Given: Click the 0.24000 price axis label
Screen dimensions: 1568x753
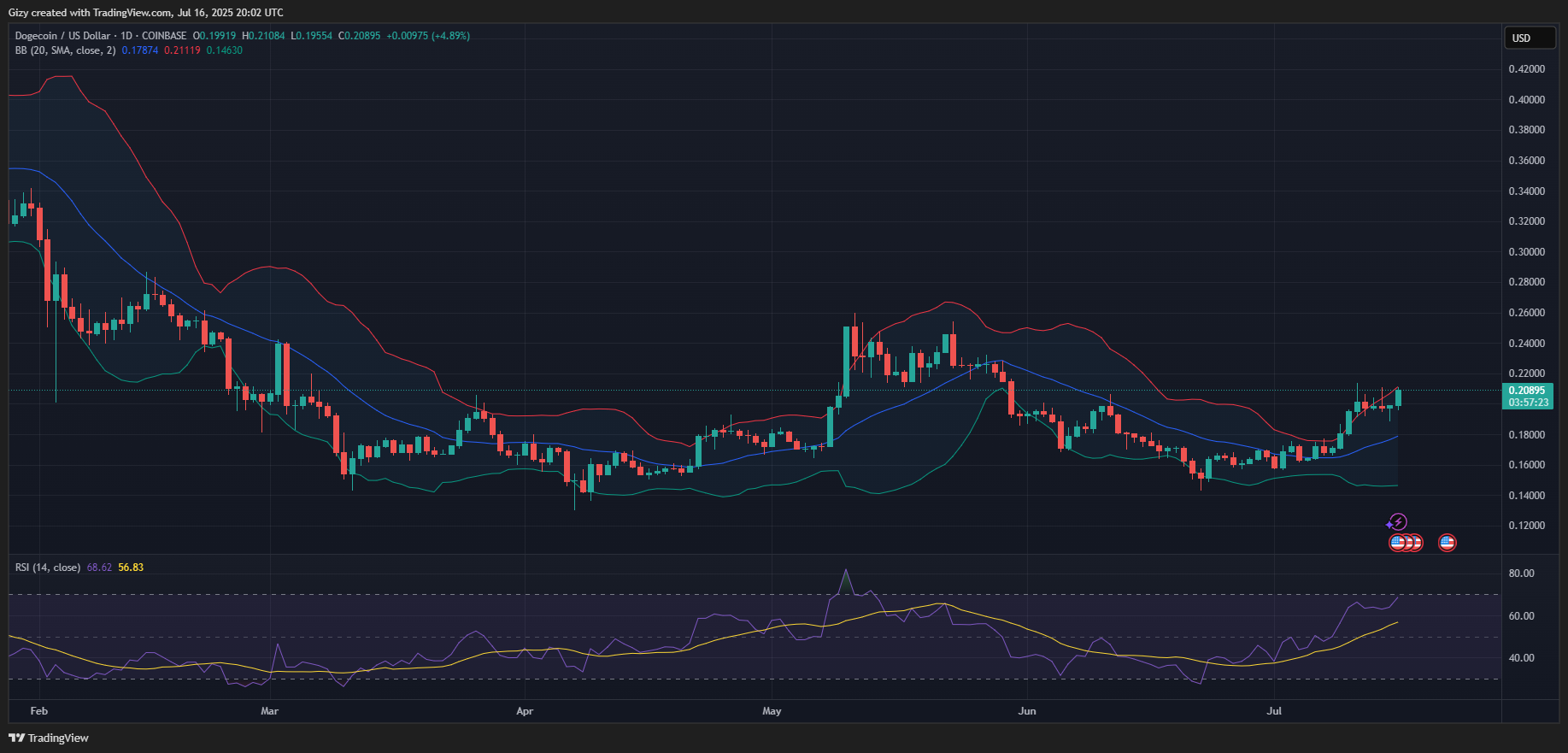Looking at the screenshot, I should pos(1526,344).
